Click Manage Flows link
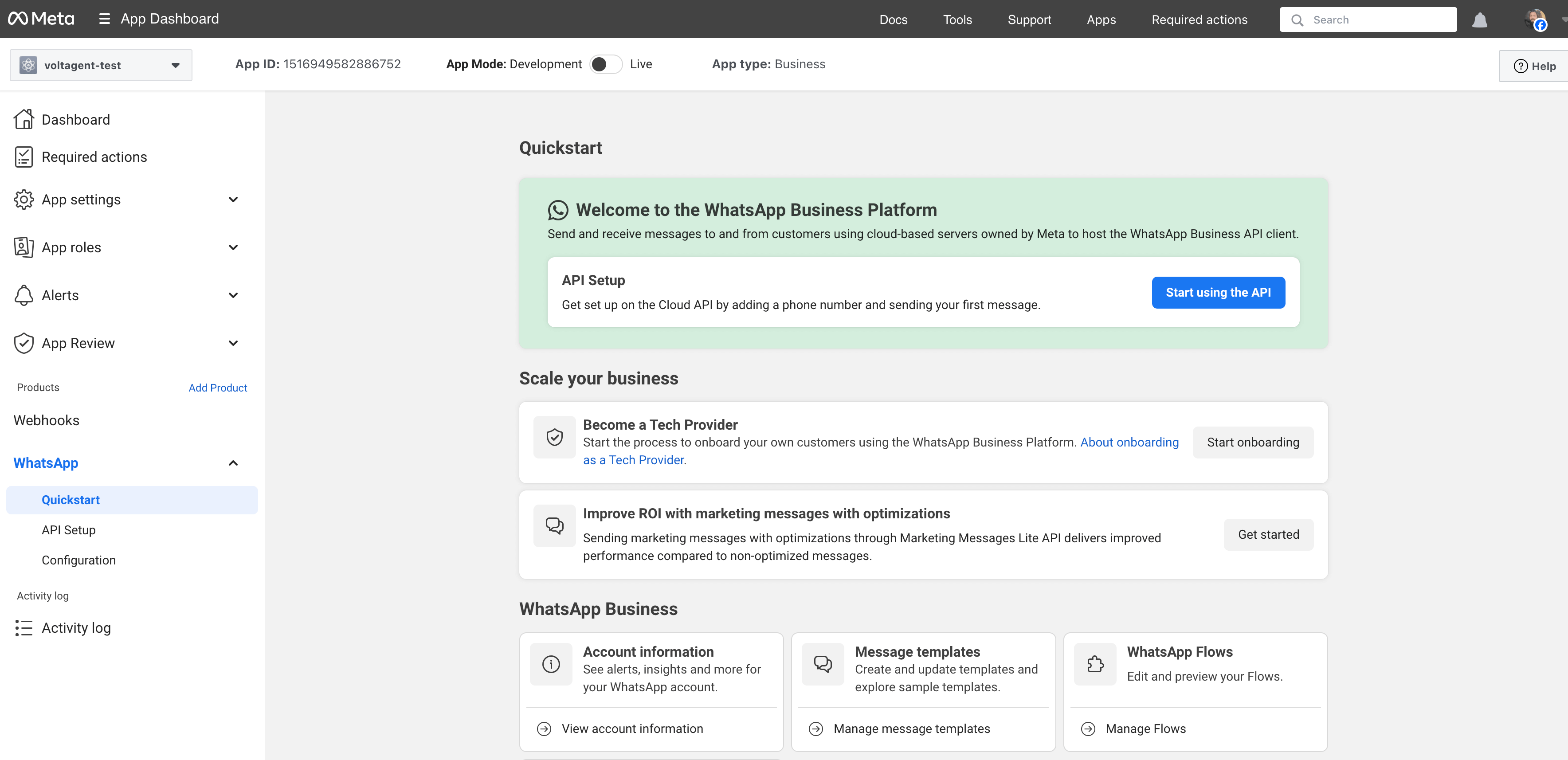The width and height of the screenshot is (1568, 760). tap(1146, 729)
